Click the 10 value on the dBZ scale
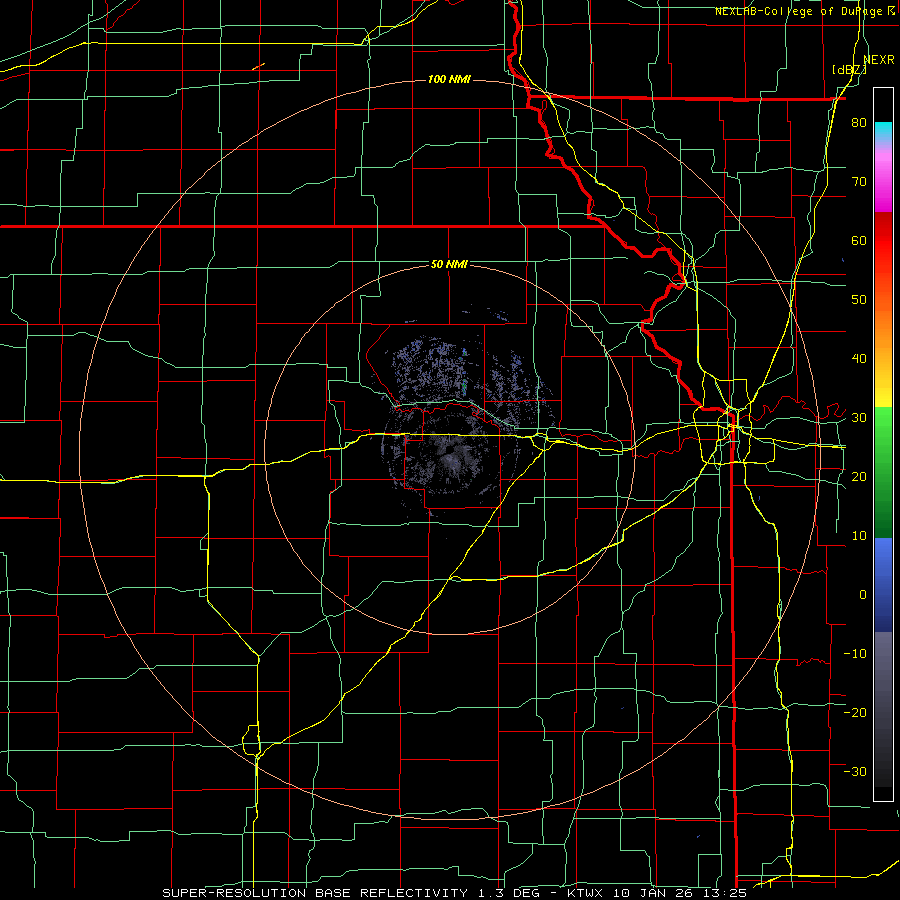Image resolution: width=900 pixels, height=900 pixels. click(x=859, y=536)
